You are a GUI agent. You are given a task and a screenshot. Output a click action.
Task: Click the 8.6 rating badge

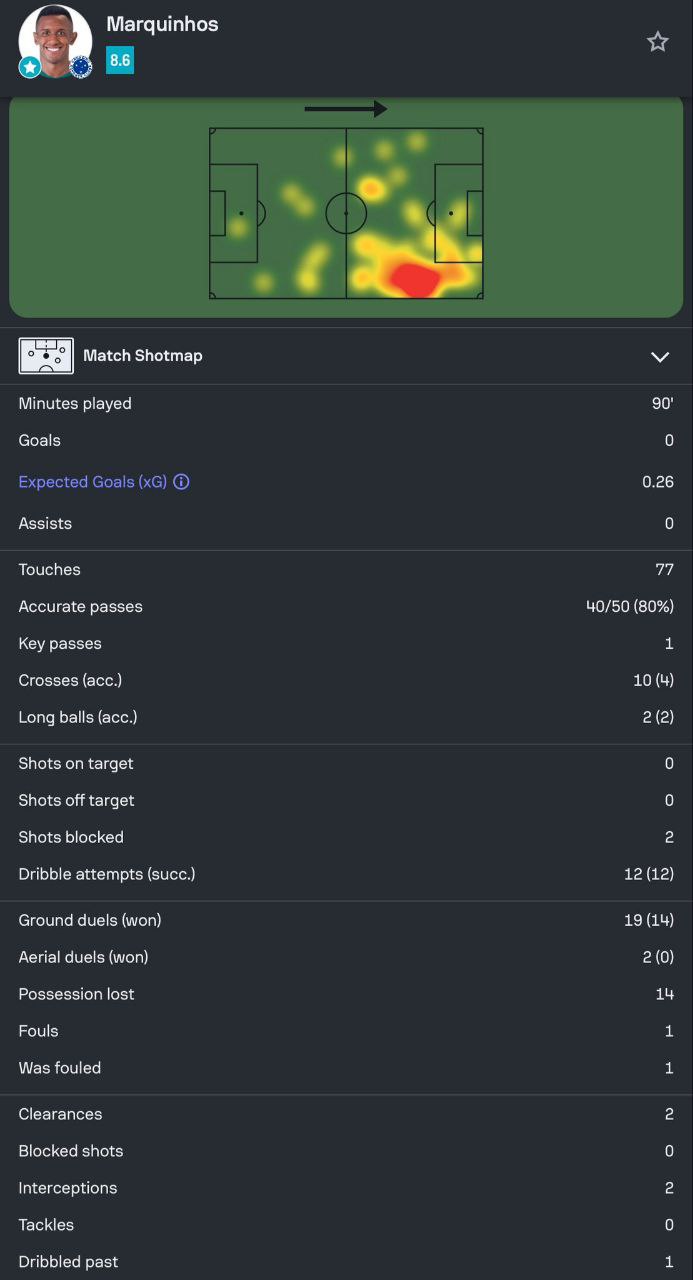coord(120,61)
